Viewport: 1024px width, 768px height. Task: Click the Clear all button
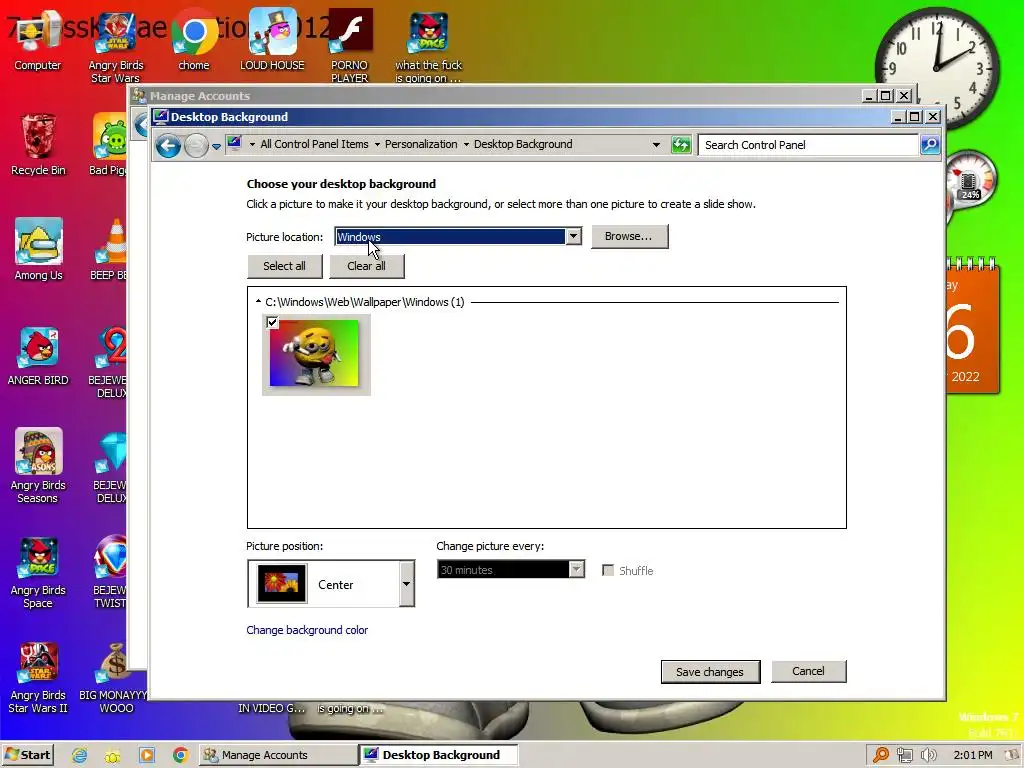[366, 266]
